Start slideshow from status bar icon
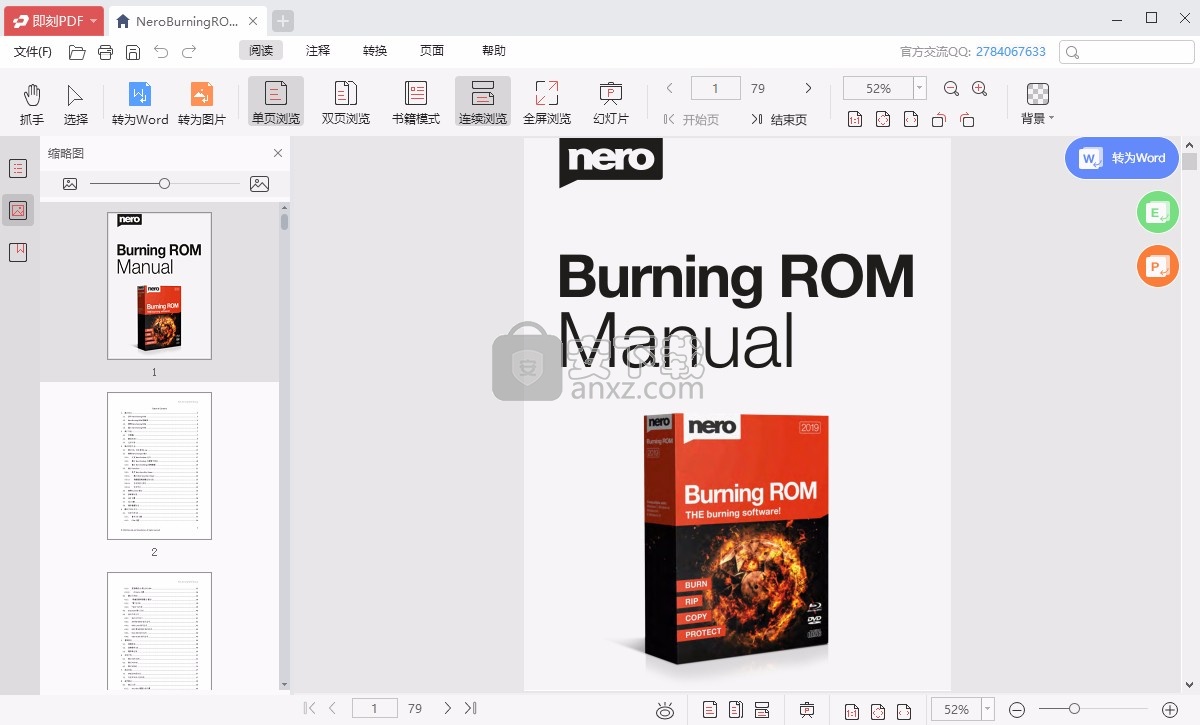Viewport: 1200px width, 725px height. click(x=807, y=710)
